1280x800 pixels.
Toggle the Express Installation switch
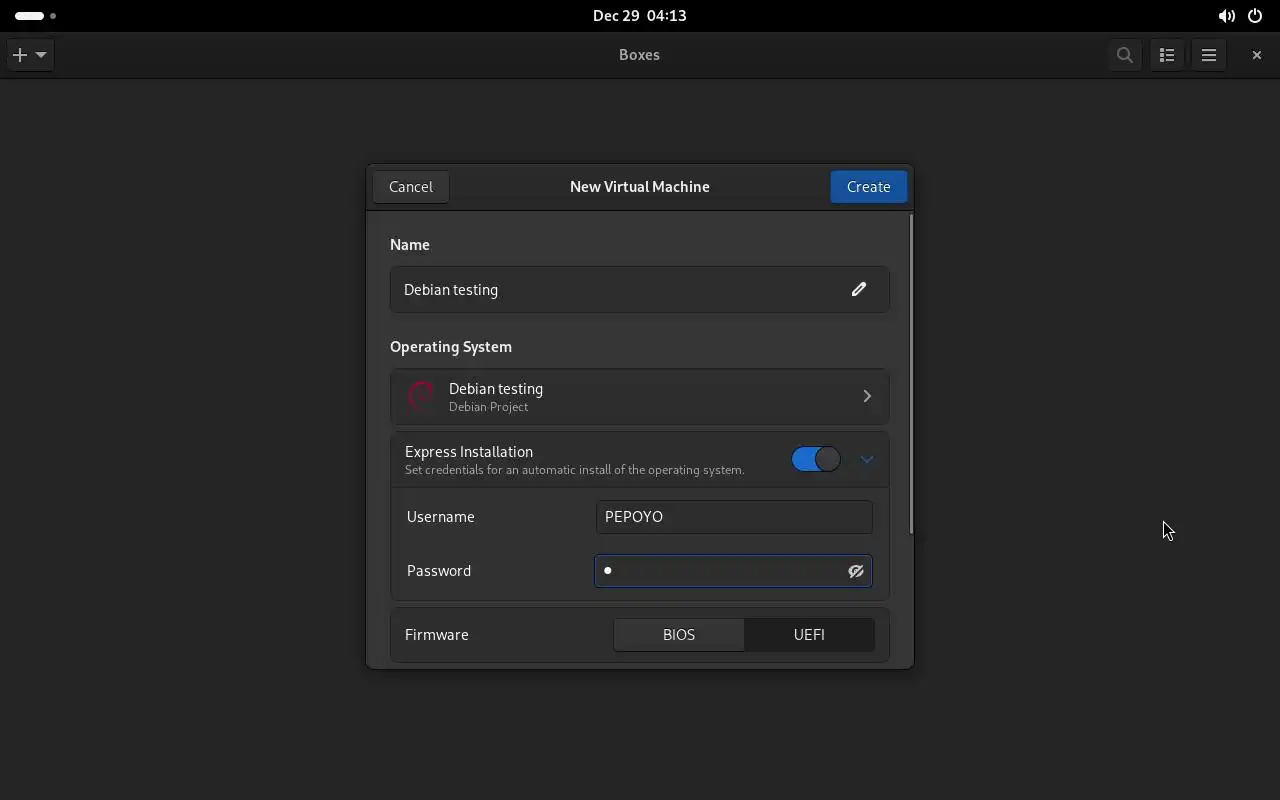point(816,459)
